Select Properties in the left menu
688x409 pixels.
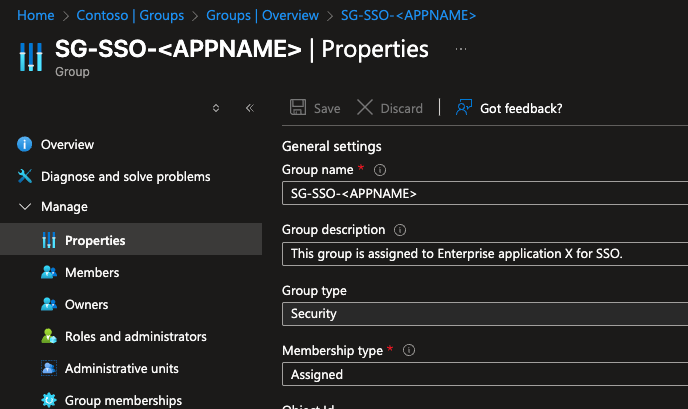pyautogui.click(x=95, y=241)
